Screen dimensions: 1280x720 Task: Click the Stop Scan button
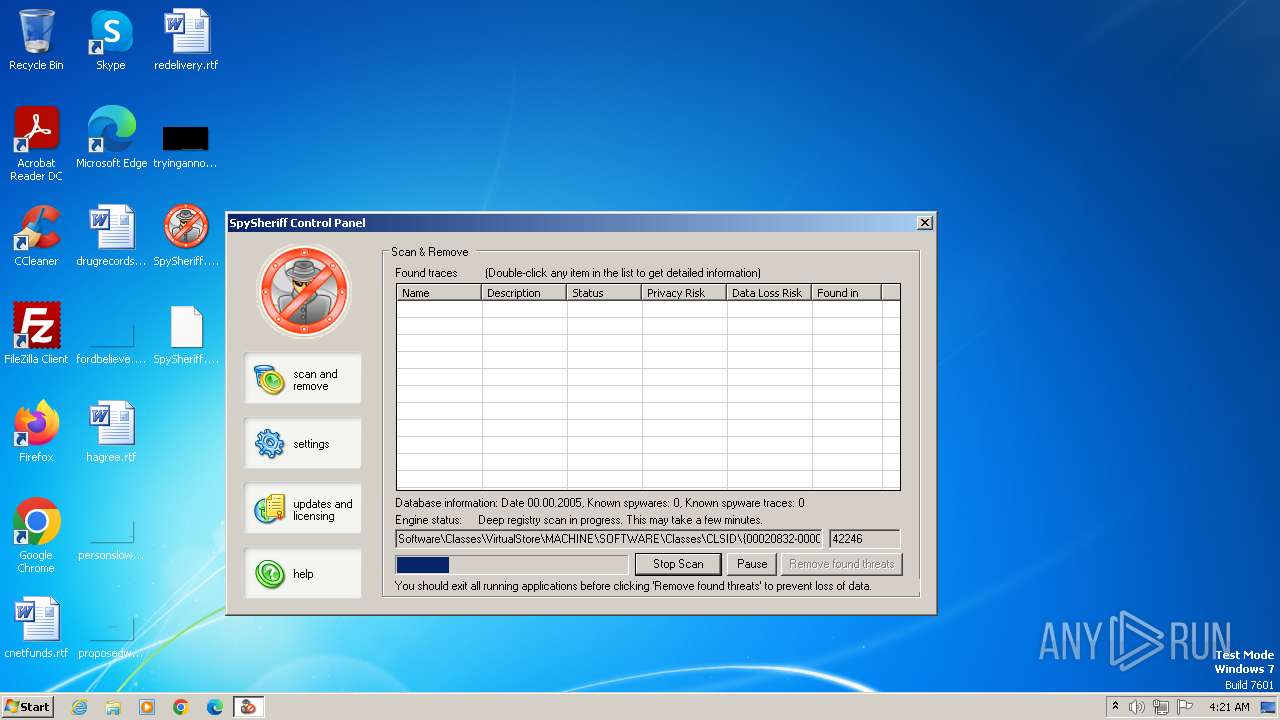tap(678, 564)
